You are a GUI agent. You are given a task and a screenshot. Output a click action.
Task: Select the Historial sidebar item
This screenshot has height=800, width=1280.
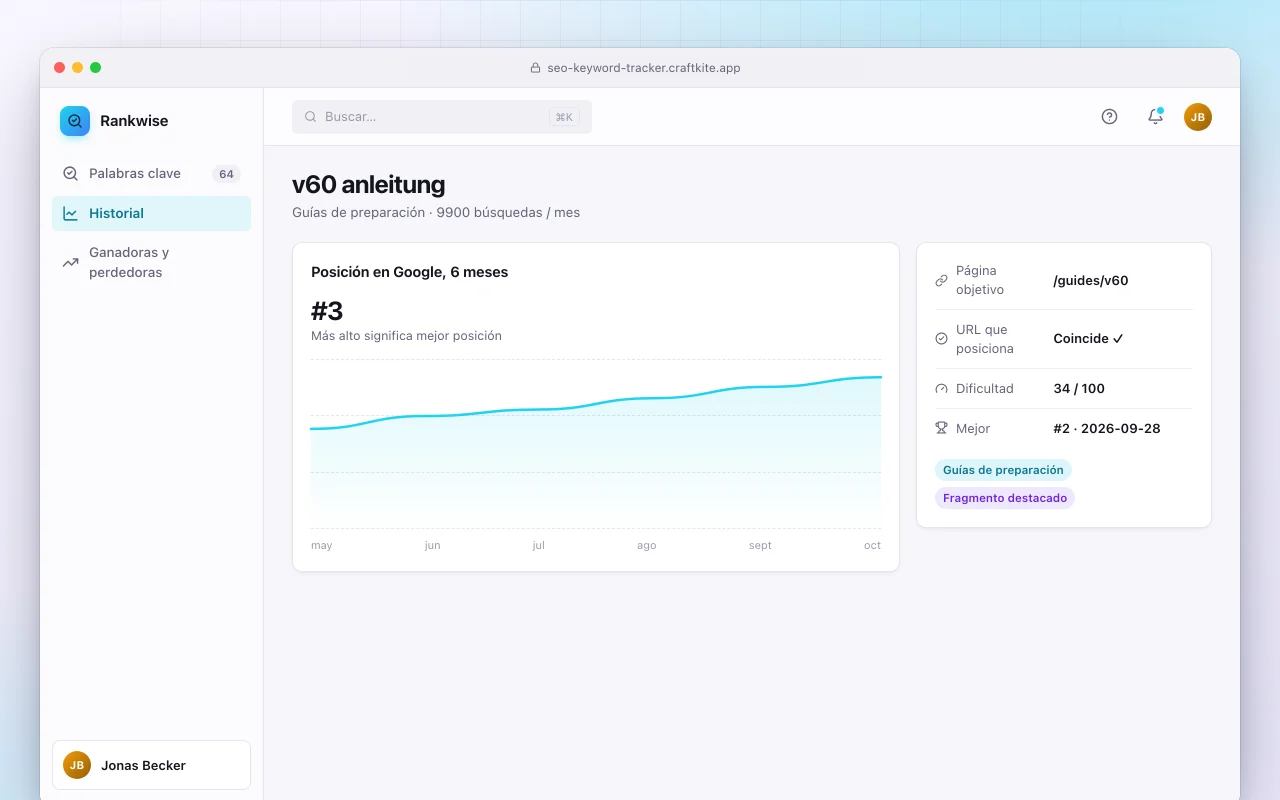point(151,213)
